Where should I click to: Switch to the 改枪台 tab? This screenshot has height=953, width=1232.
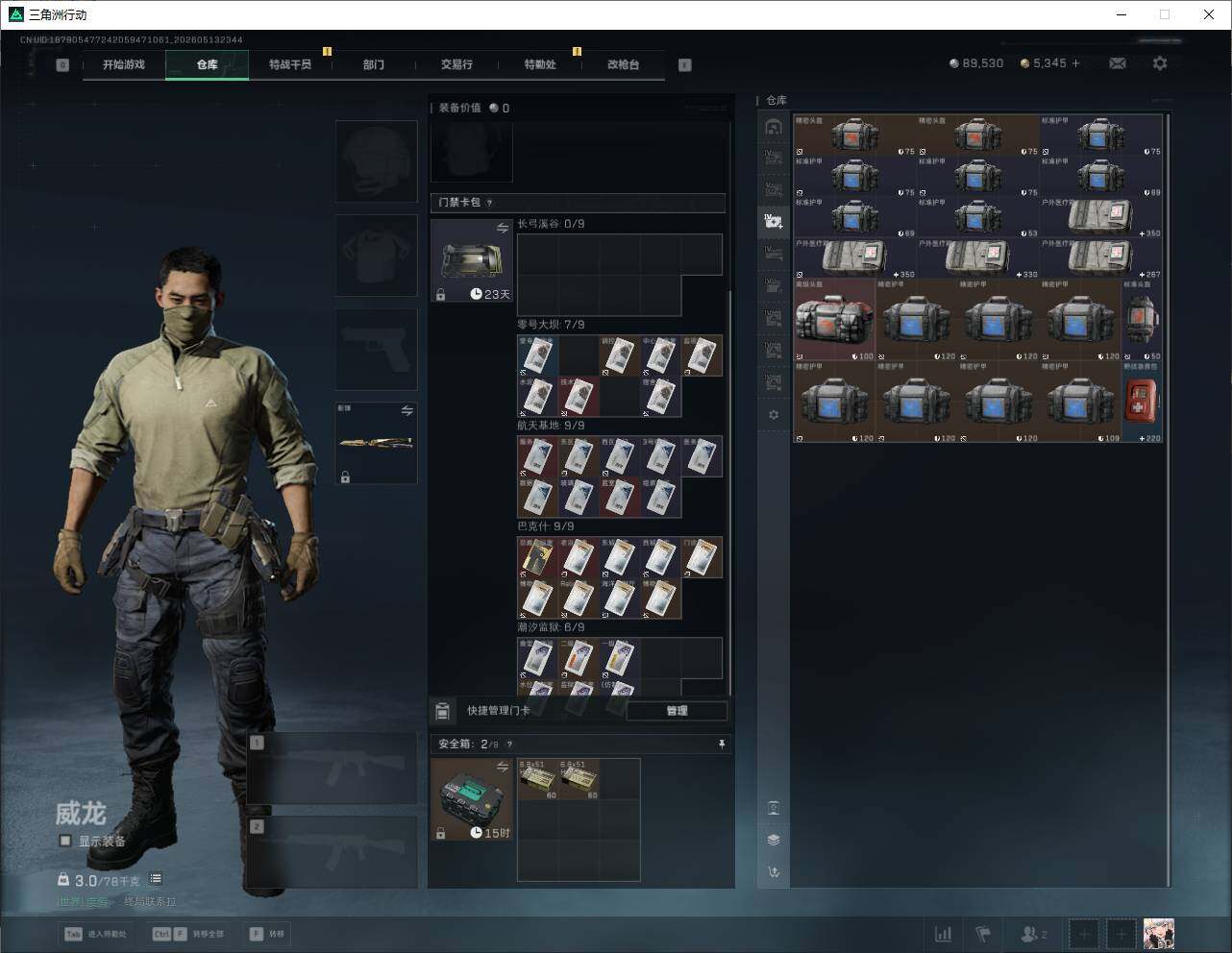623,64
